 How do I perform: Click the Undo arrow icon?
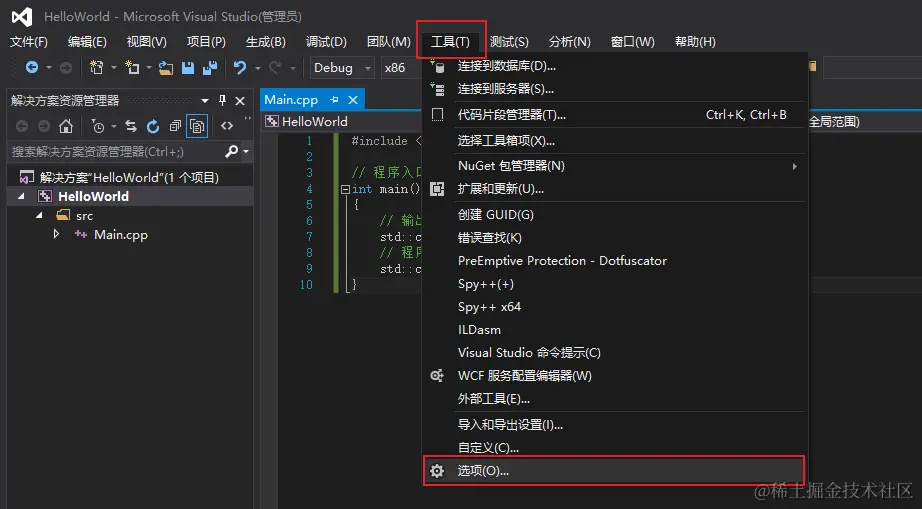coord(239,68)
